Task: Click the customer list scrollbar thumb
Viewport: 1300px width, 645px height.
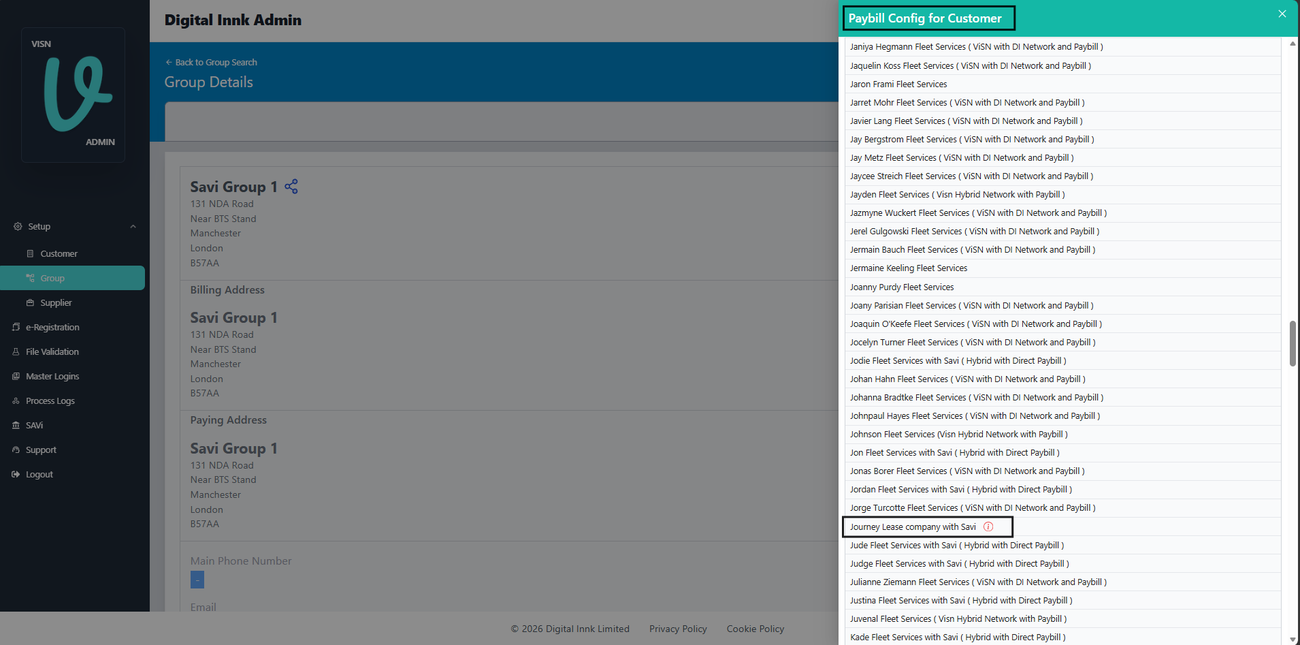Action: (x=1292, y=343)
